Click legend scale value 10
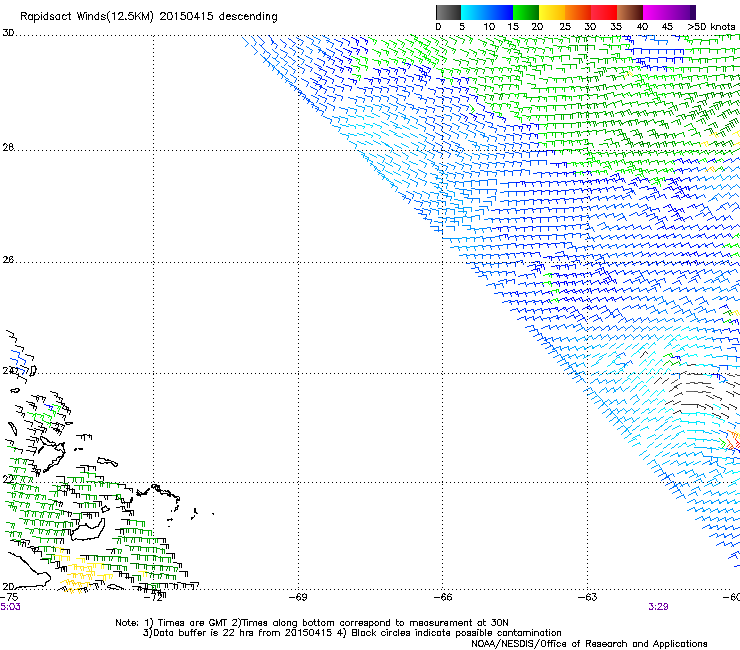Screen dimensions: 740x650 click(489, 27)
